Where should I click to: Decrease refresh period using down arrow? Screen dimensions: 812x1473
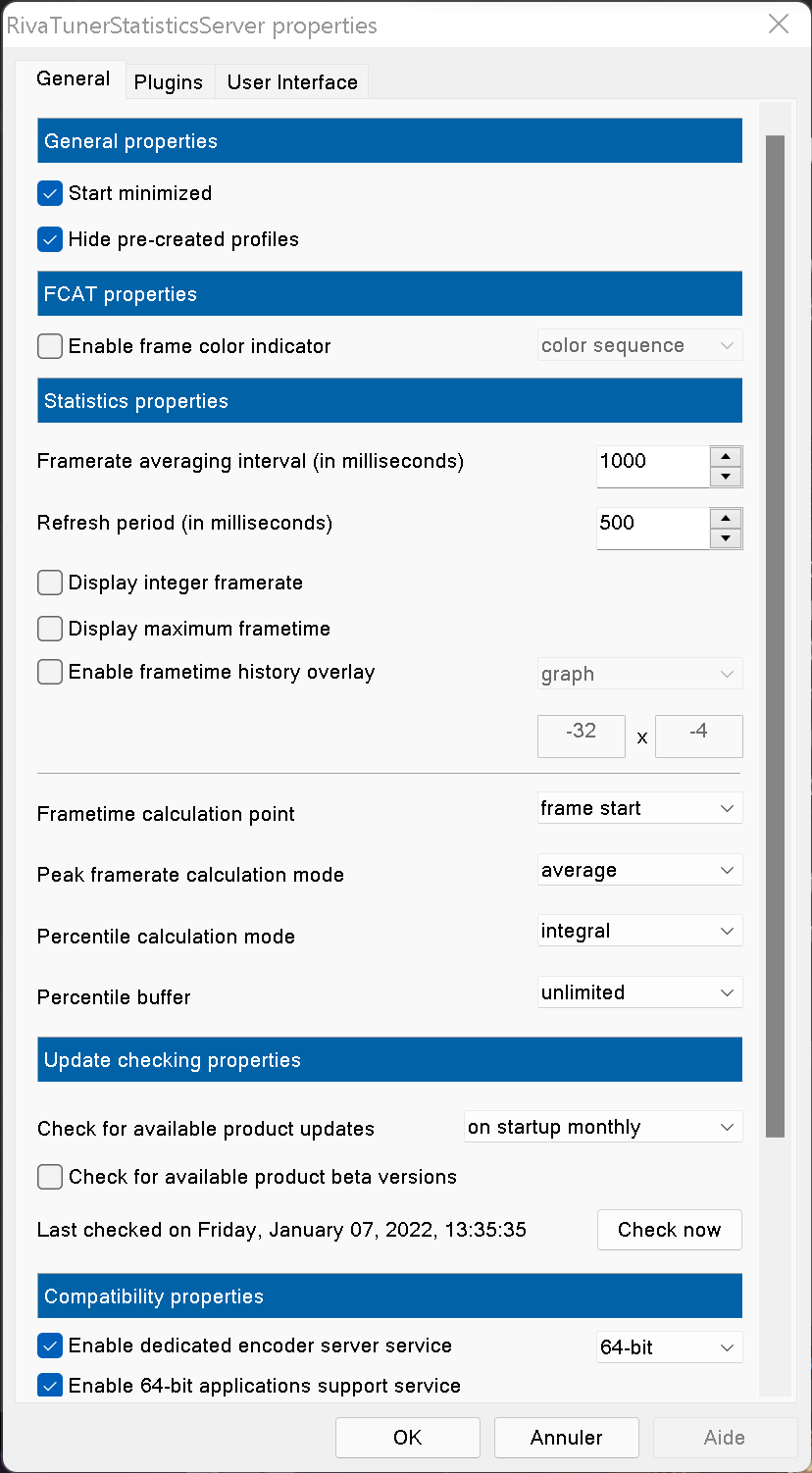(726, 538)
